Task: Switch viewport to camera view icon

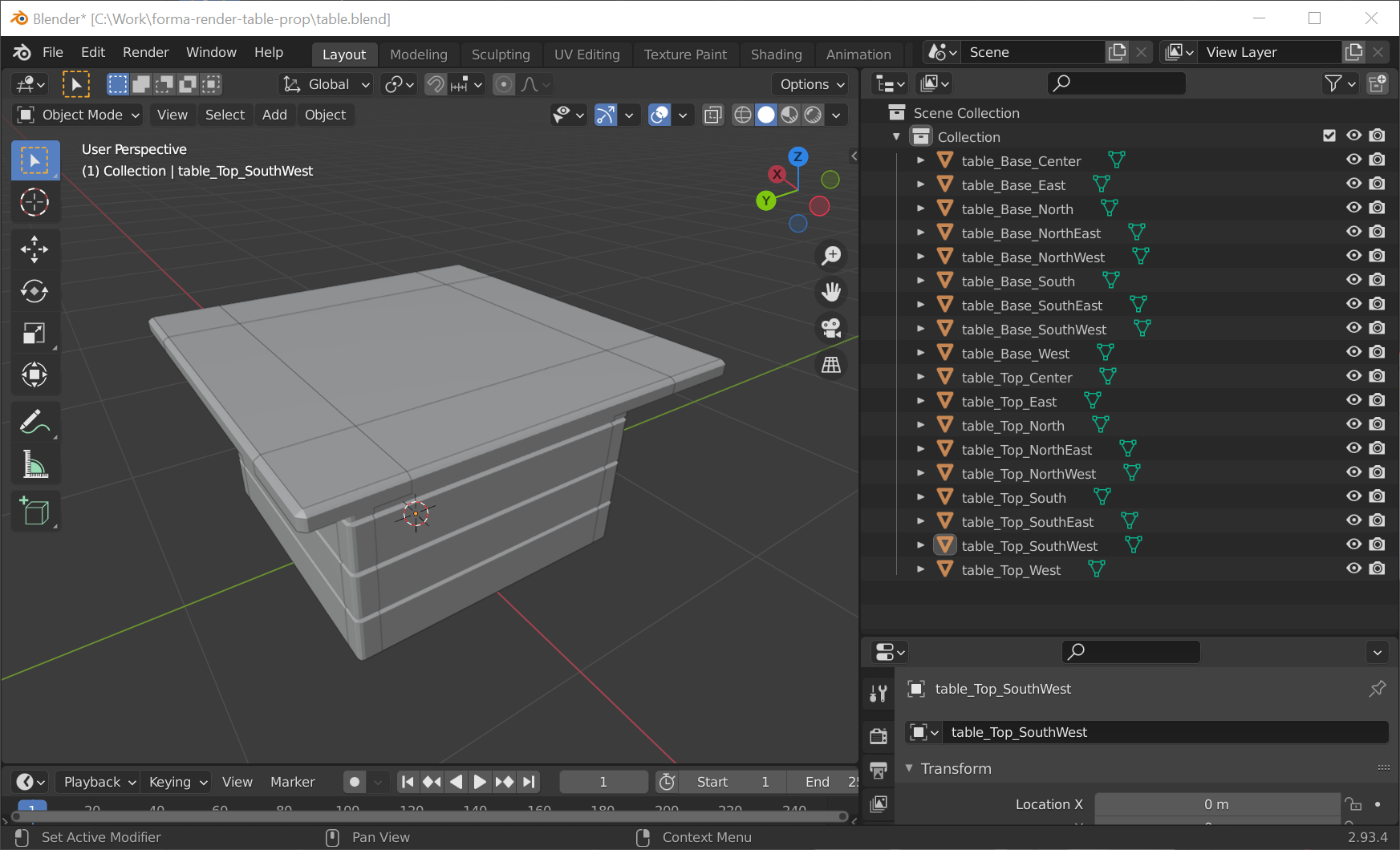Action: click(x=830, y=328)
